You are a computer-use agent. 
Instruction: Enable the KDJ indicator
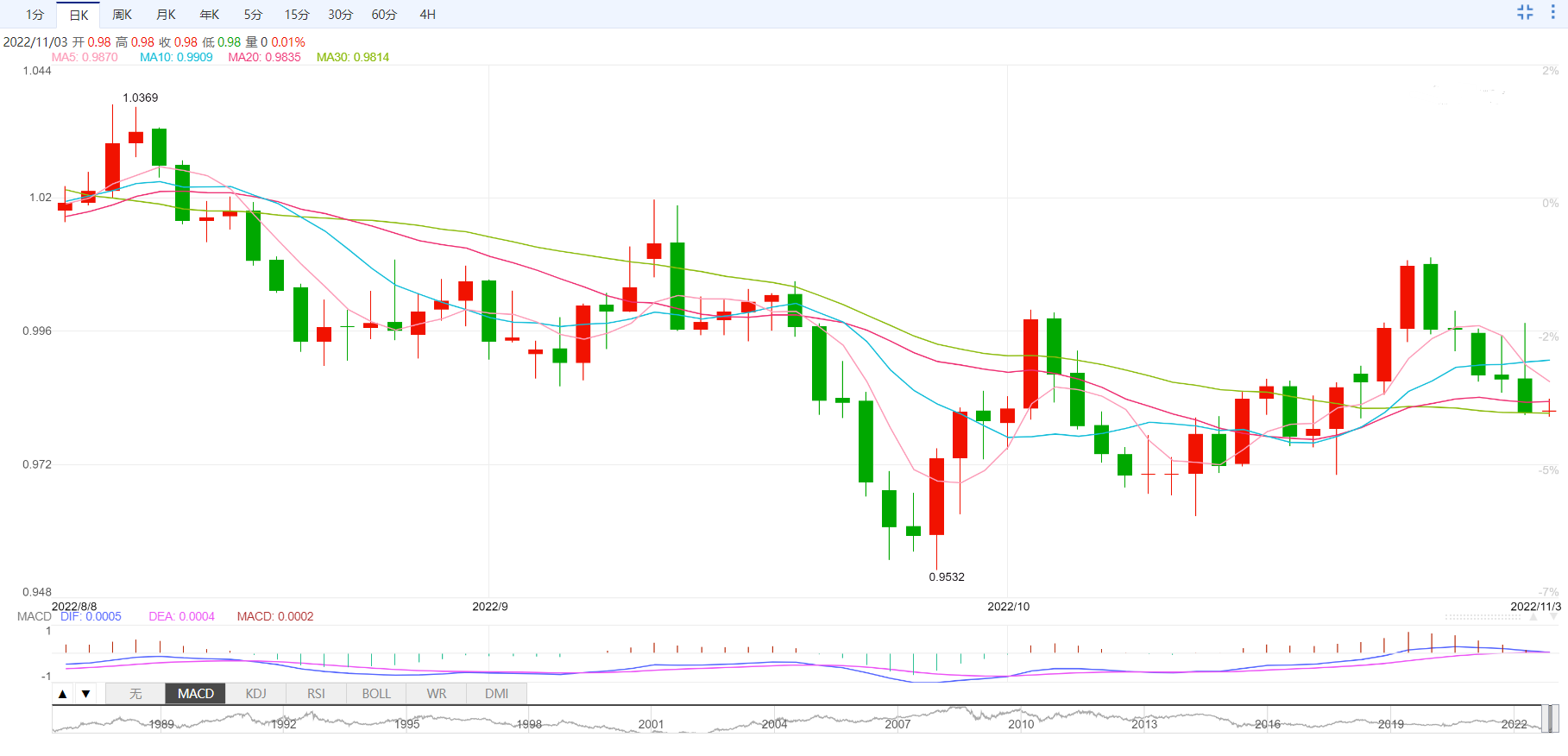click(255, 694)
